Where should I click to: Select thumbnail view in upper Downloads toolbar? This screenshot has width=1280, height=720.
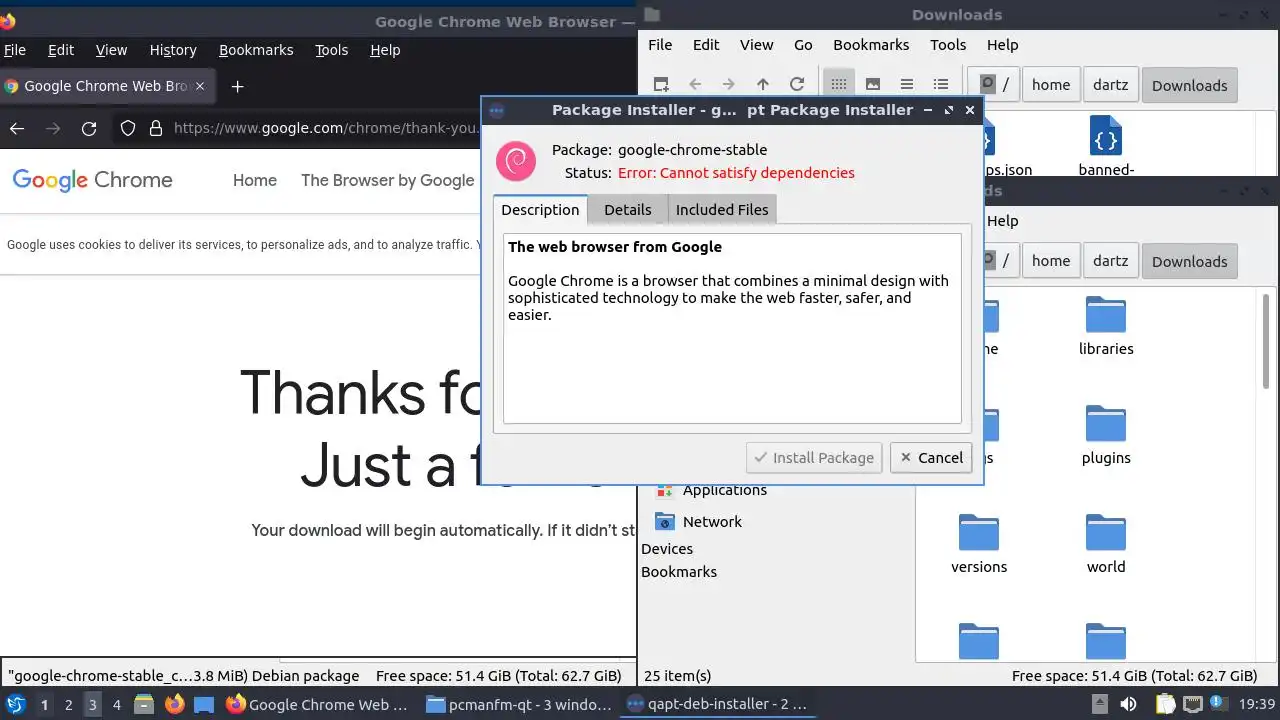(873, 85)
